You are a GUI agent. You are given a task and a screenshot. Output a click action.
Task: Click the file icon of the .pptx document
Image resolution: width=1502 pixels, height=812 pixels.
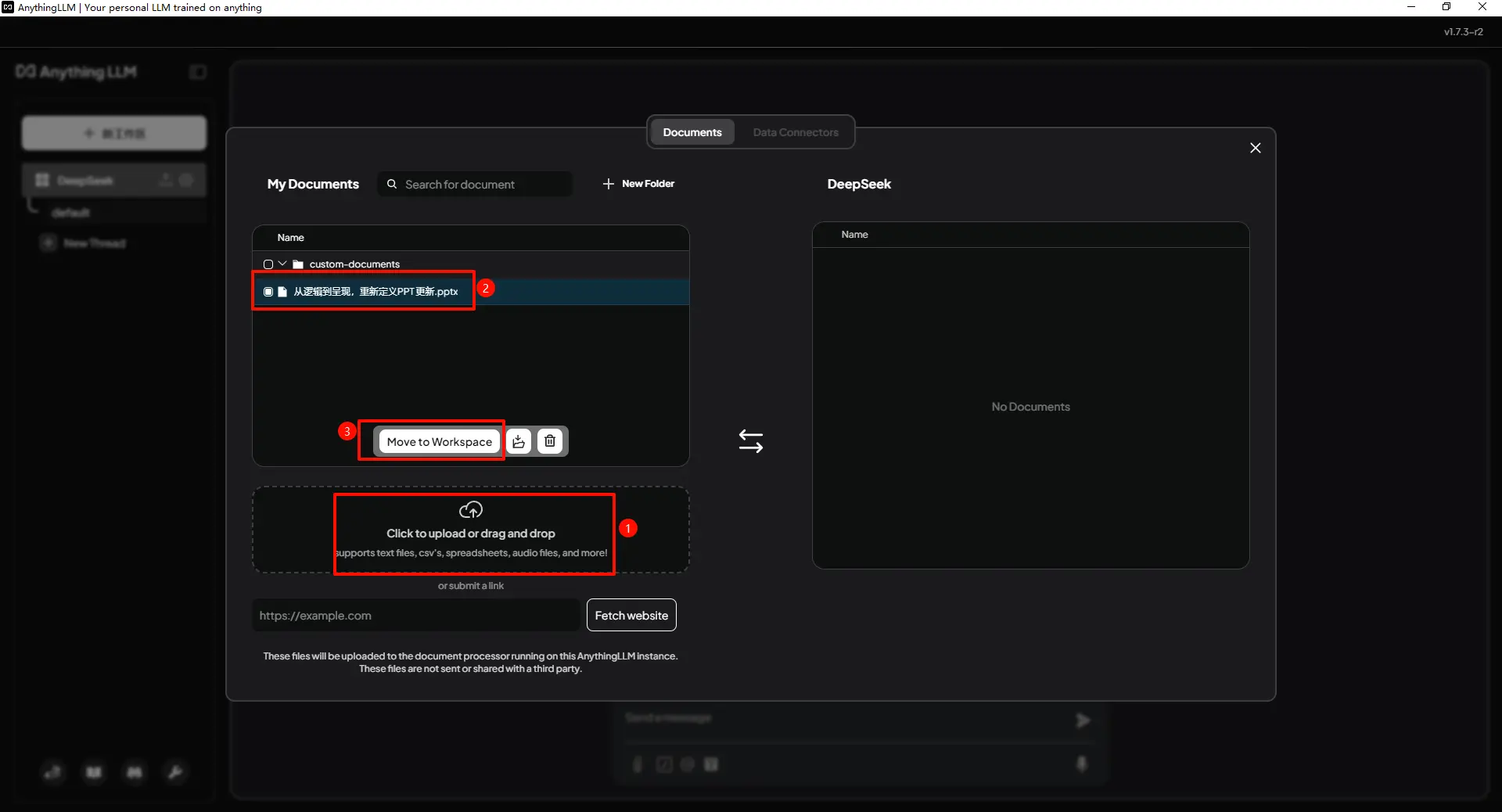click(x=282, y=292)
